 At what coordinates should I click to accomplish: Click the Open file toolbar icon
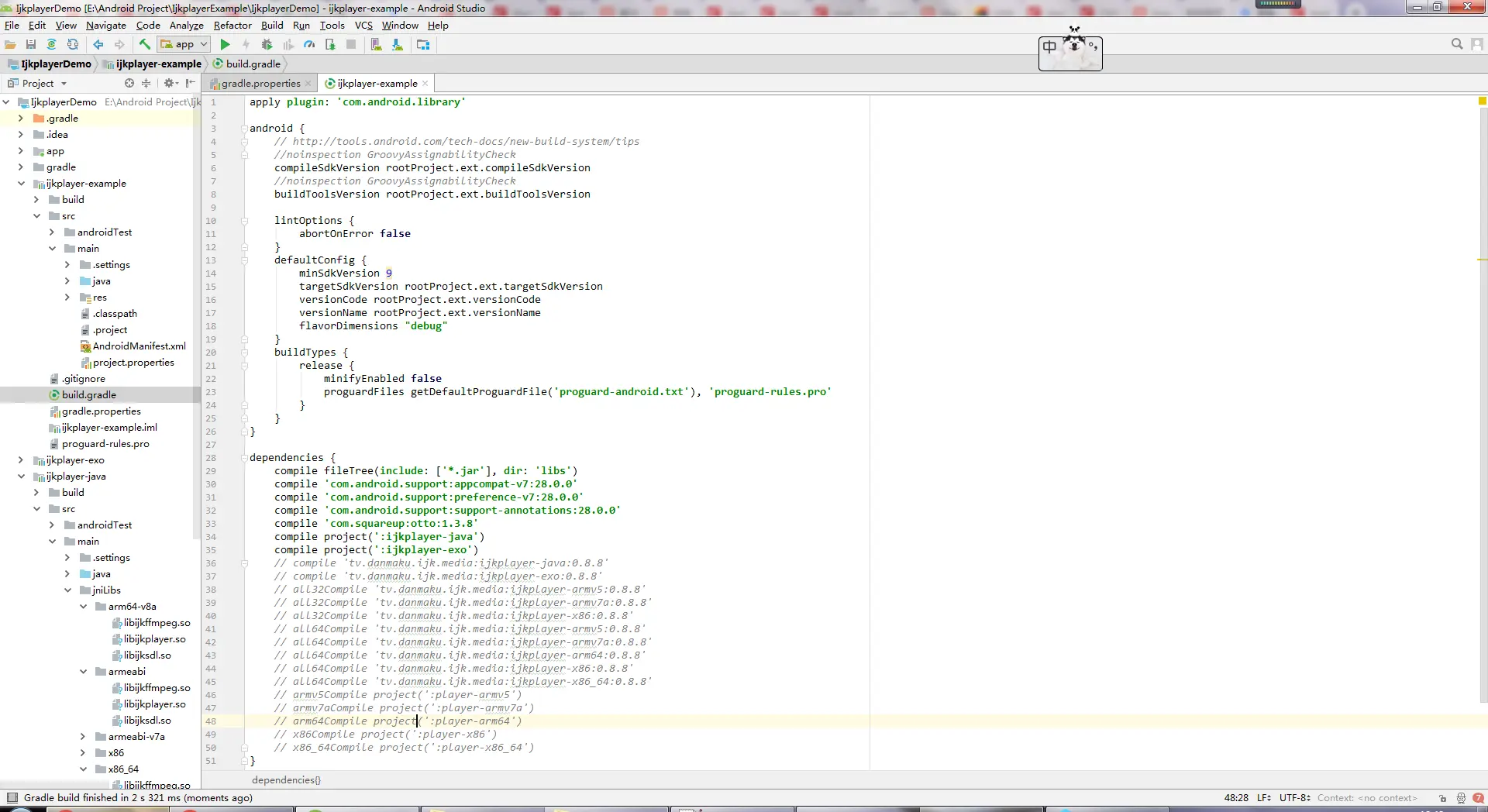tap(11, 45)
